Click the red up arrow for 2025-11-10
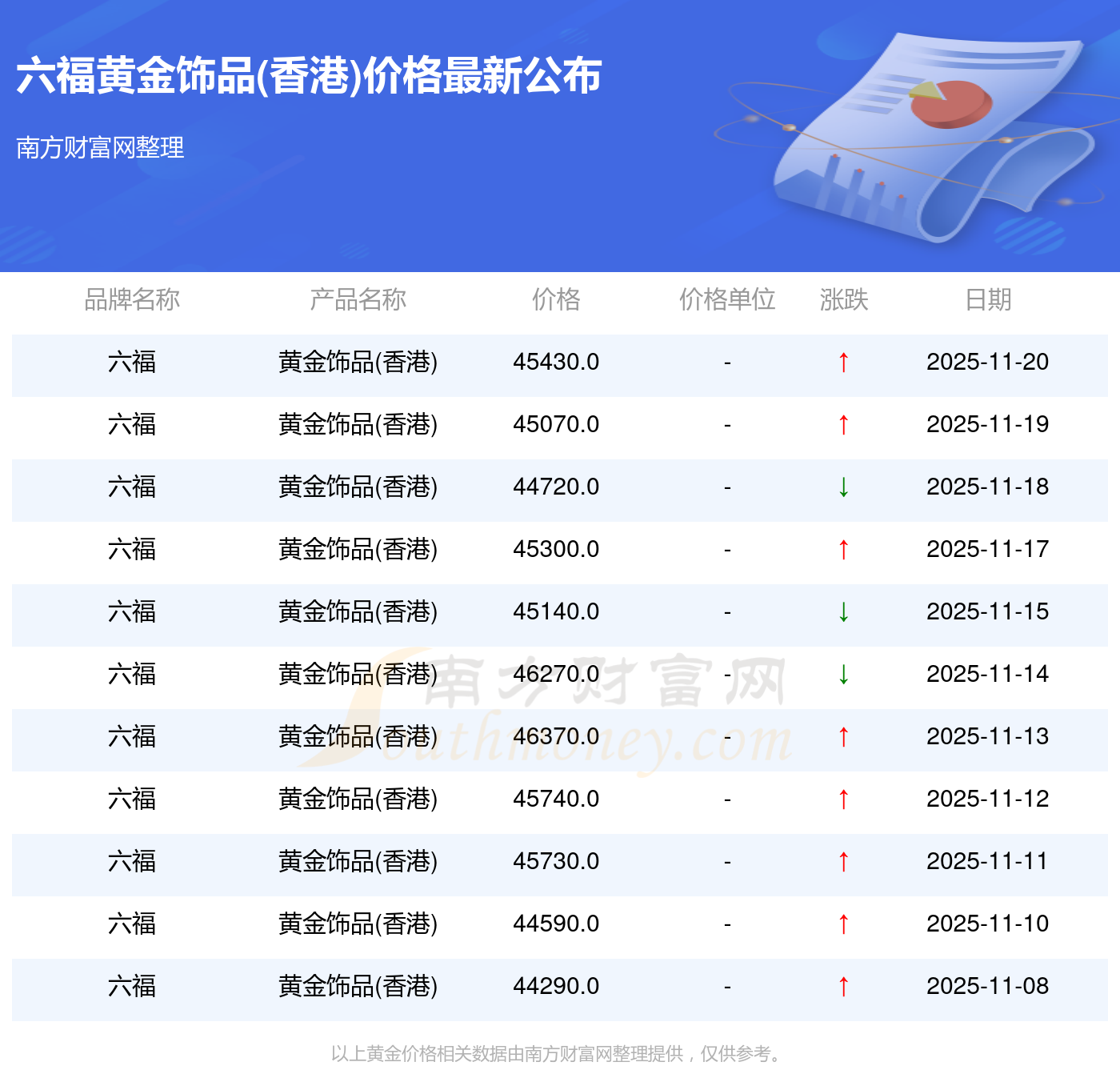The width and height of the screenshot is (1120, 1090). click(x=843, y=924)
